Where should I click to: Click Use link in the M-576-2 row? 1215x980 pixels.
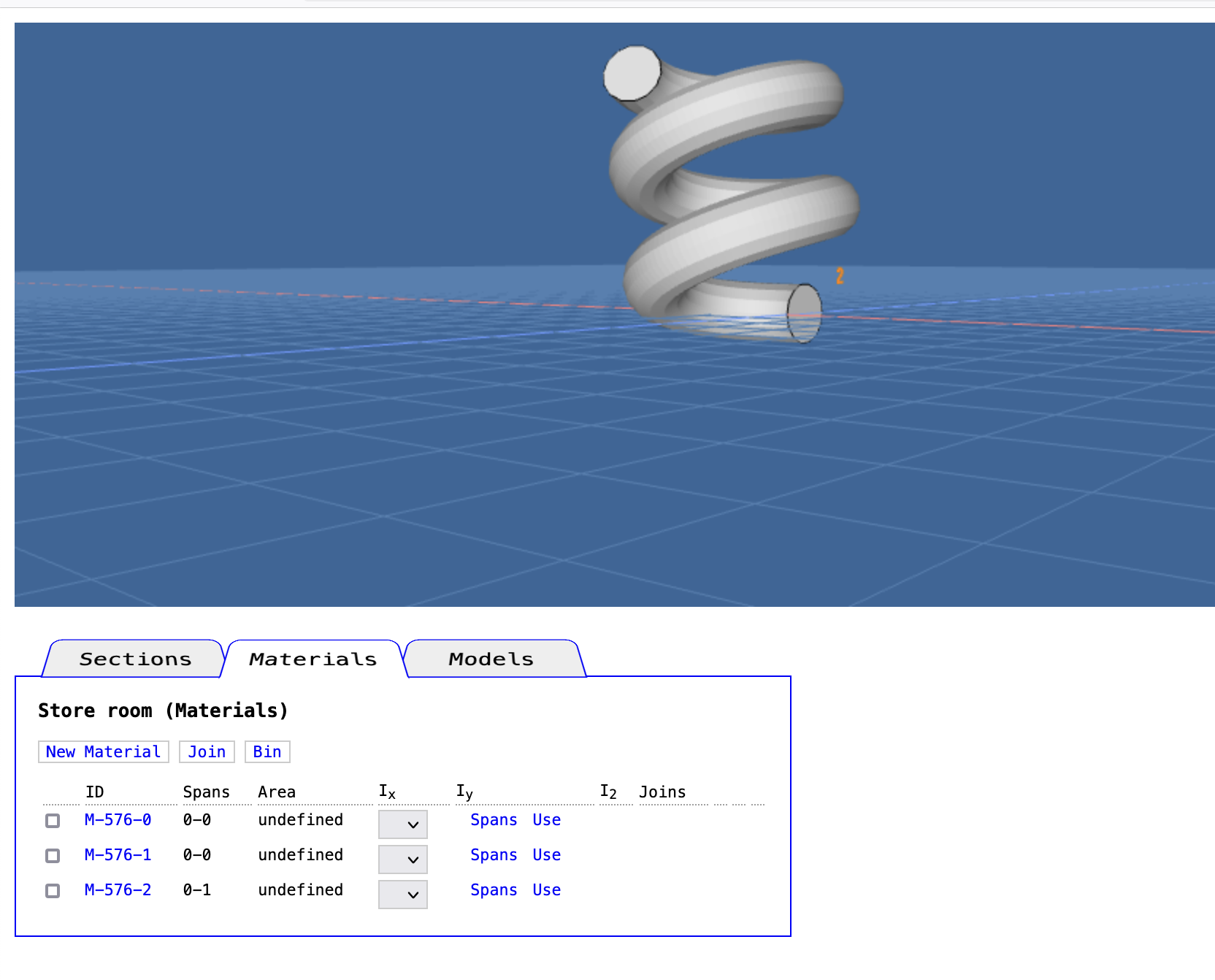546,890
